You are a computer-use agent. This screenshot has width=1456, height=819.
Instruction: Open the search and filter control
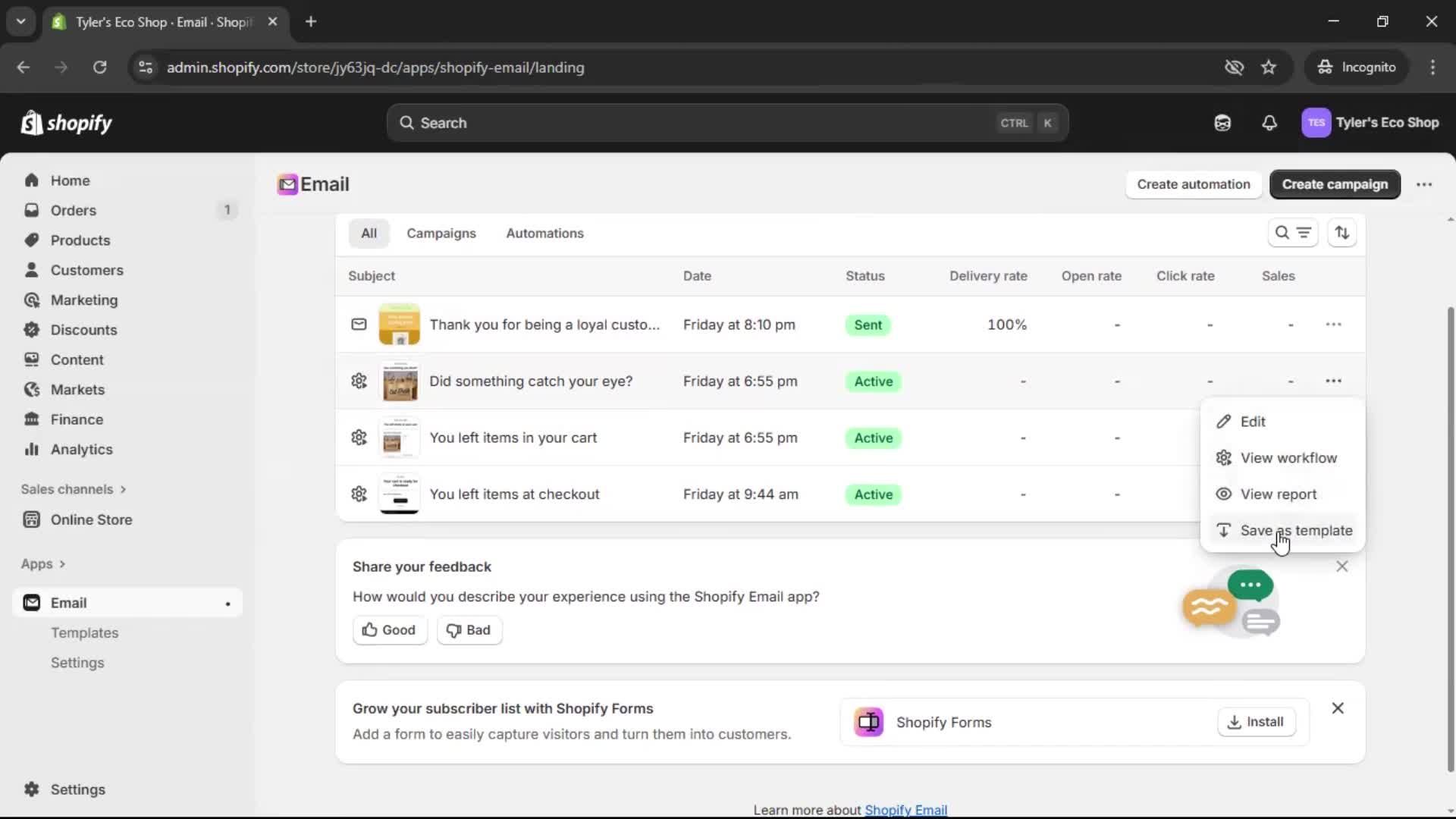point(1293,233)
